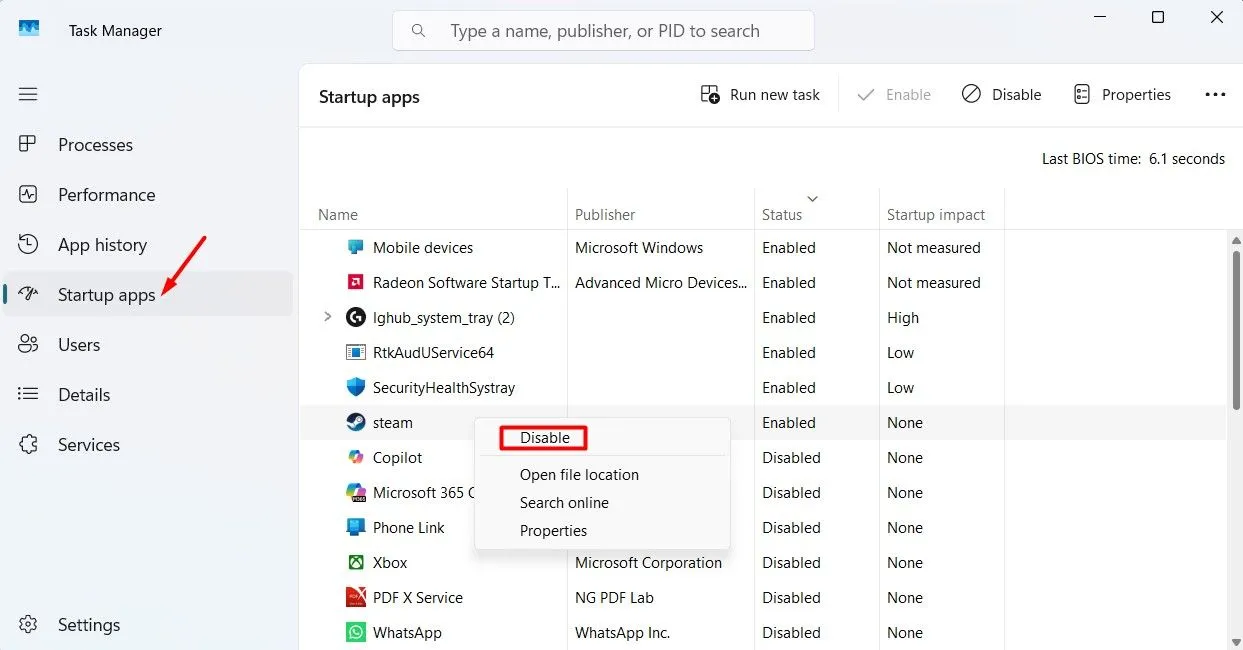
Task: Select Startup apps in sidebar
Action: pos(148,294)
